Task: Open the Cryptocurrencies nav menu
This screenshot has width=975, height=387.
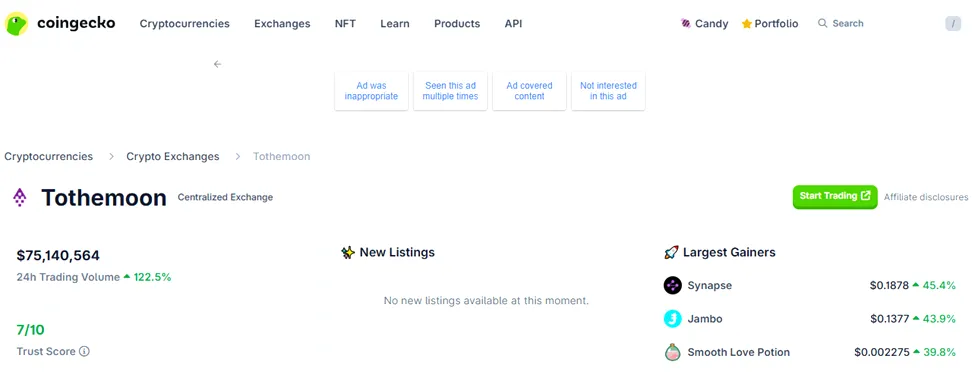Action: [x=185, y=24]
